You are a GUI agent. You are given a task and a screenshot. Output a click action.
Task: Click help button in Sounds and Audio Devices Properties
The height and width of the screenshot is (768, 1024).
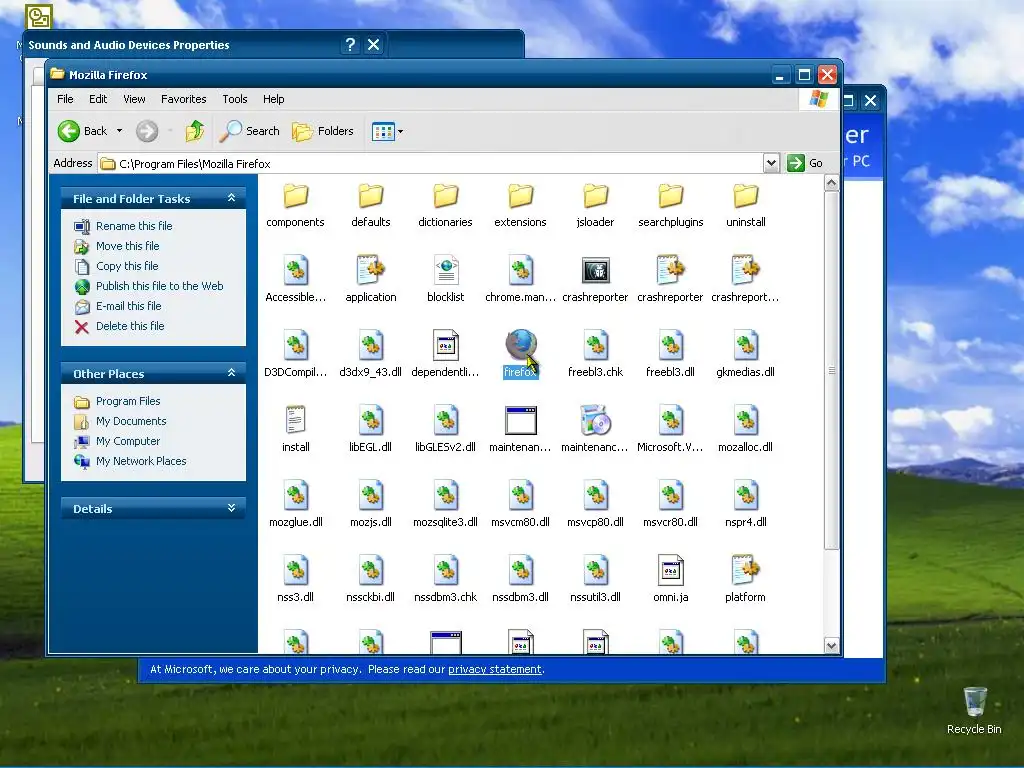point(351,44)
